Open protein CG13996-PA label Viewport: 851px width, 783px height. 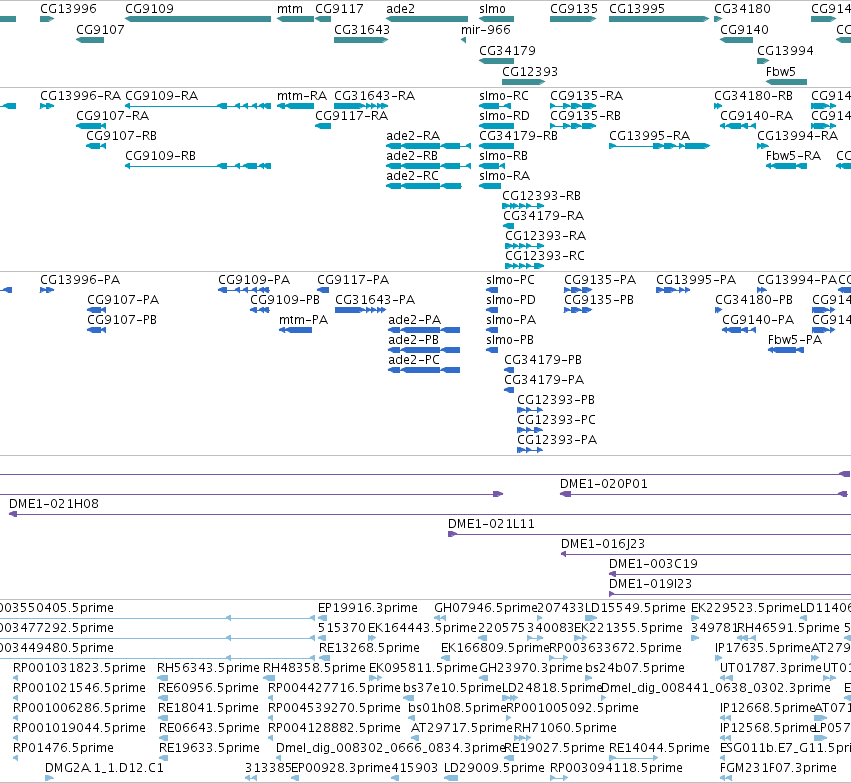[x=80, y=280]
